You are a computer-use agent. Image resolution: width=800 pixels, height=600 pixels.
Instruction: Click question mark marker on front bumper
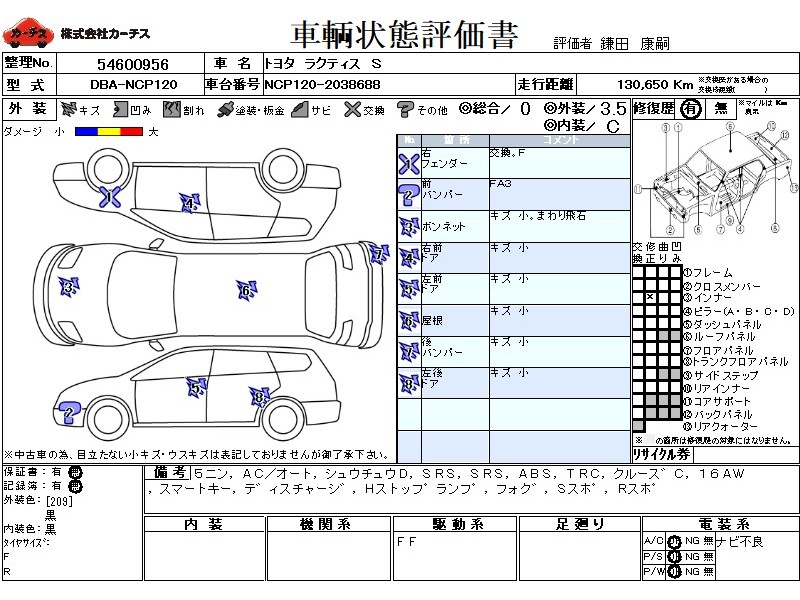point(69,413)
